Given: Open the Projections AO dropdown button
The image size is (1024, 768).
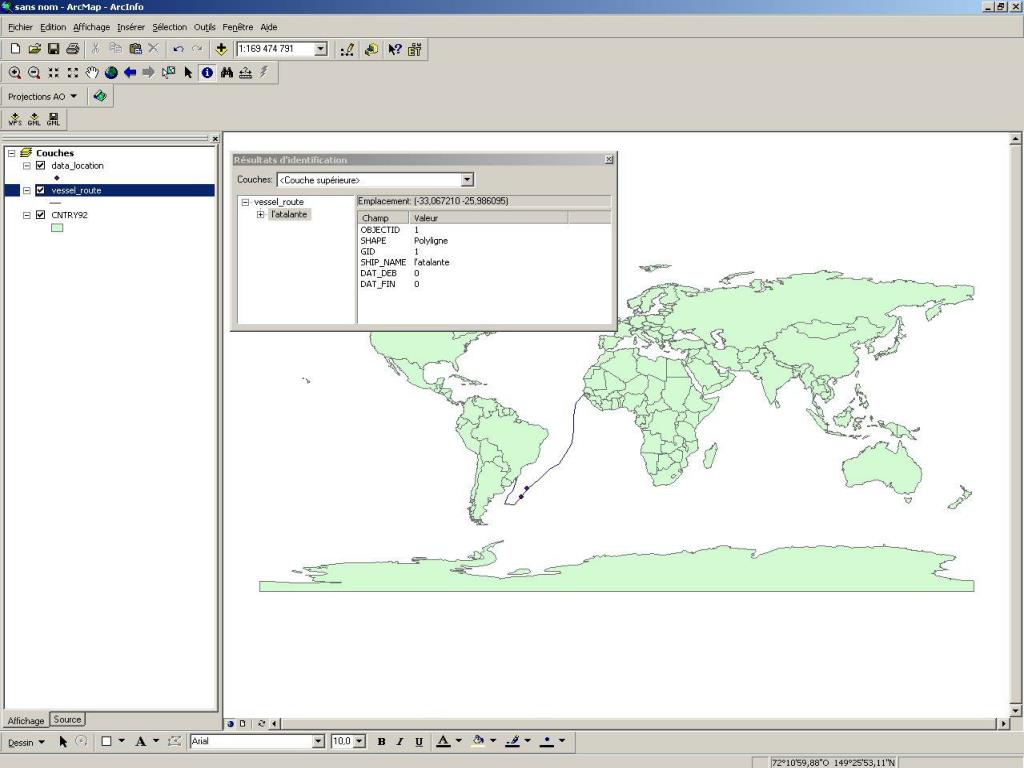Looking at the screenshot, I should click(42, 97).
